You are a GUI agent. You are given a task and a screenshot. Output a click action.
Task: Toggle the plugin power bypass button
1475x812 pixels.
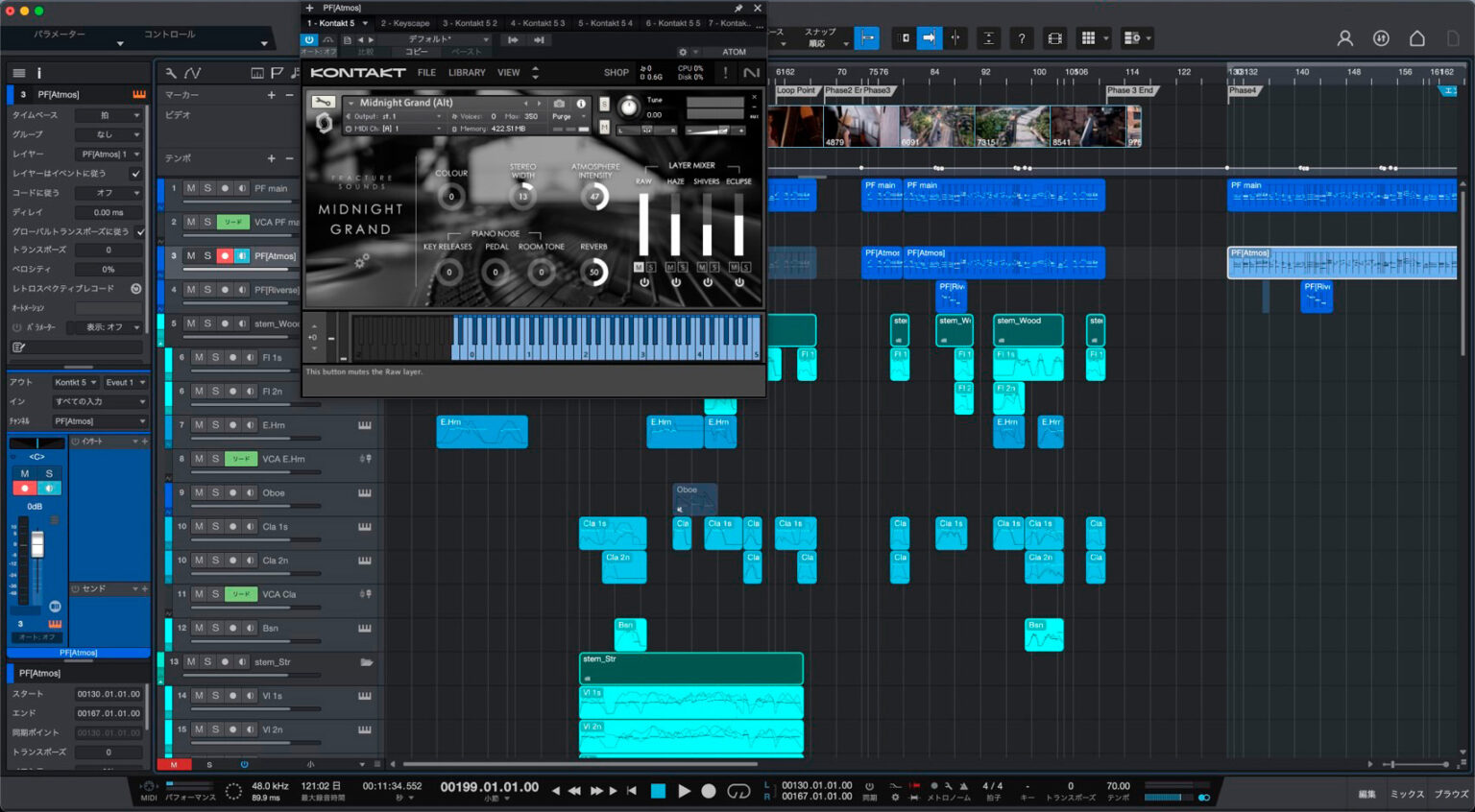[x=309, y=39]
